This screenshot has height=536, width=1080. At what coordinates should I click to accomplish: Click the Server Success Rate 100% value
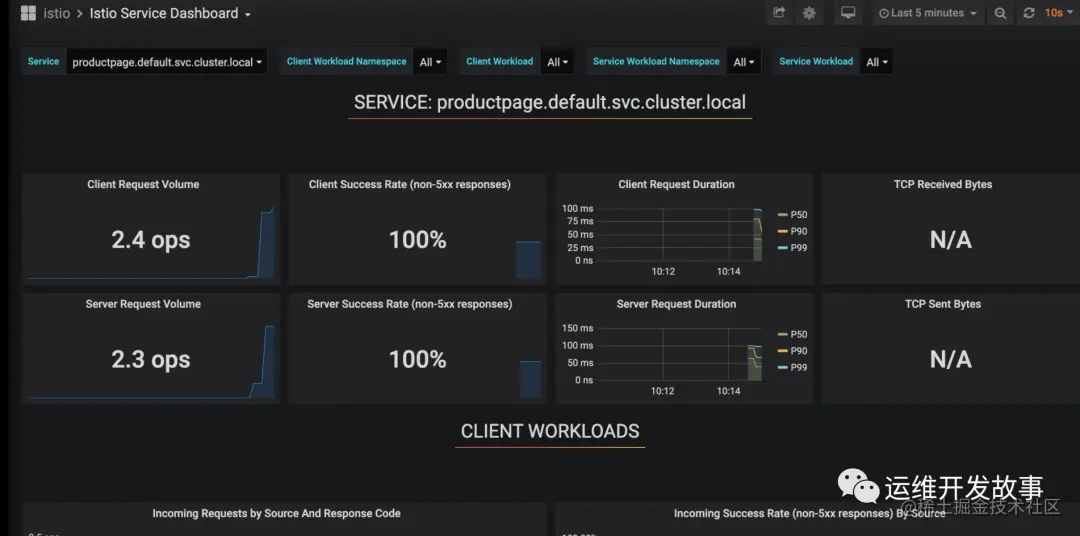click(417, 359)
